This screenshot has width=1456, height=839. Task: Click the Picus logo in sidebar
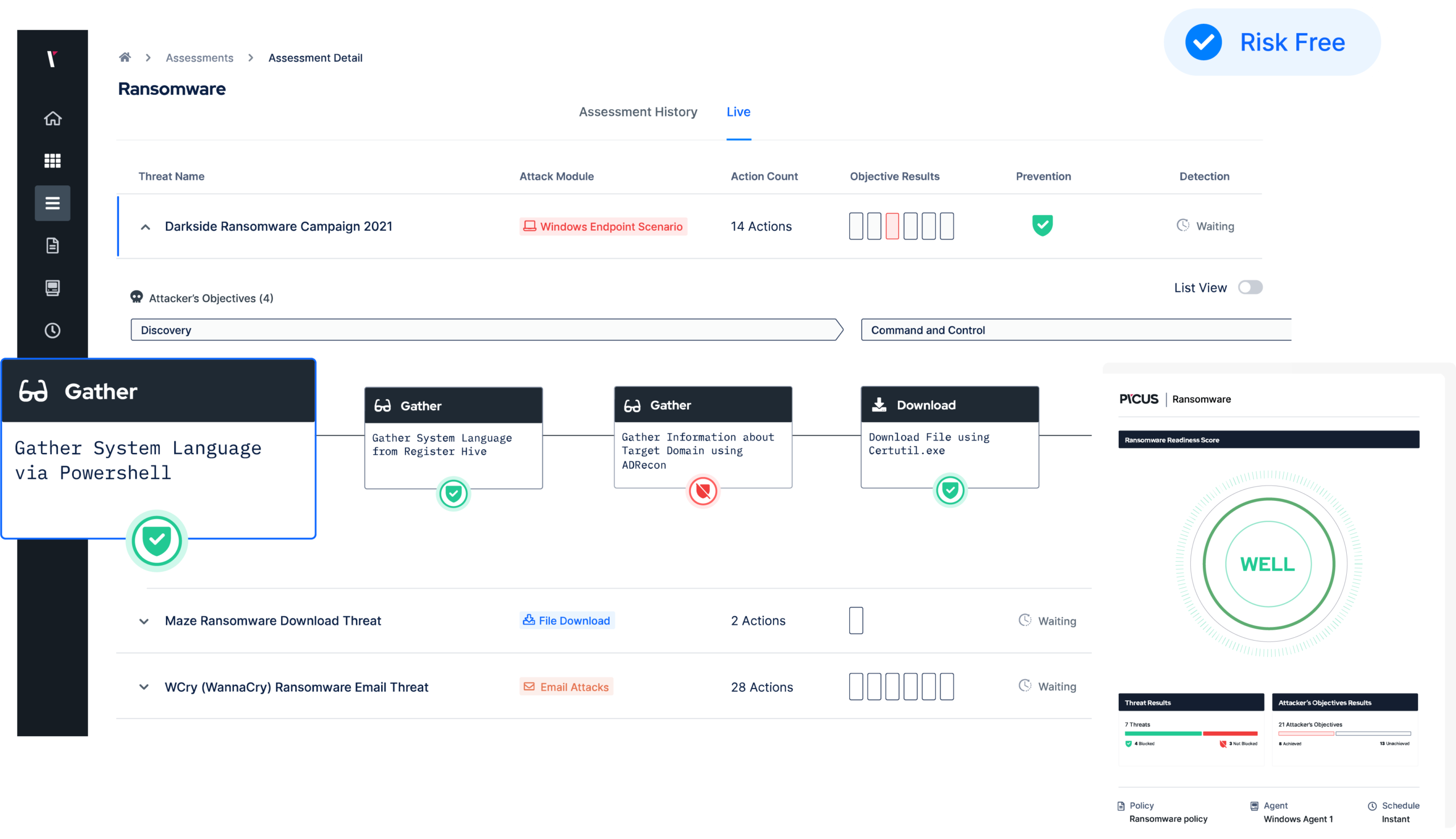click(x=52, y=58)
